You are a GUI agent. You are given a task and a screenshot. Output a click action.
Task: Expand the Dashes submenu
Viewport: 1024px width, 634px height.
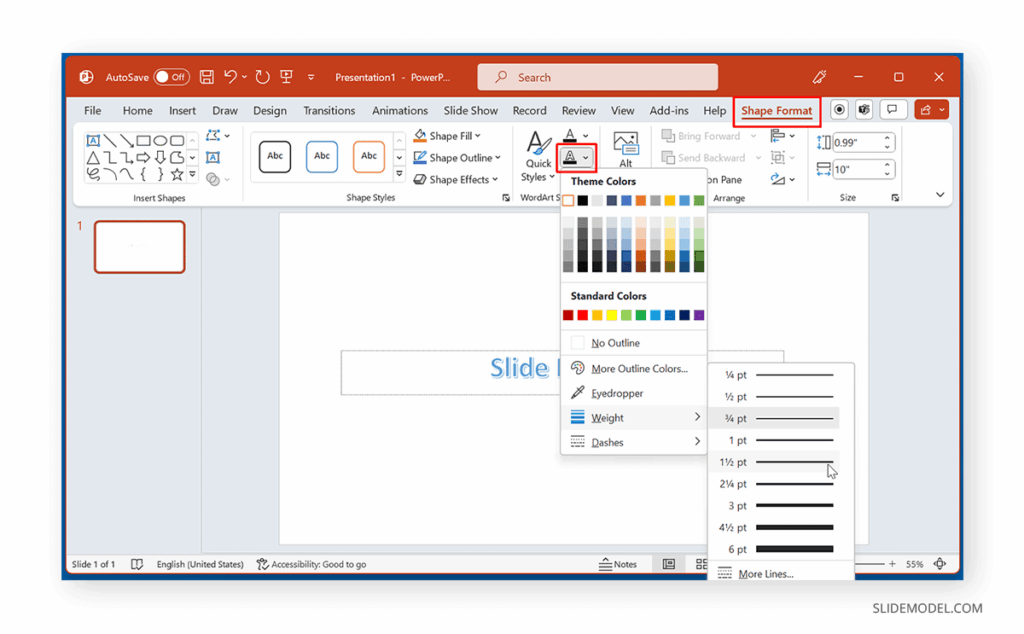coord(633,442)
